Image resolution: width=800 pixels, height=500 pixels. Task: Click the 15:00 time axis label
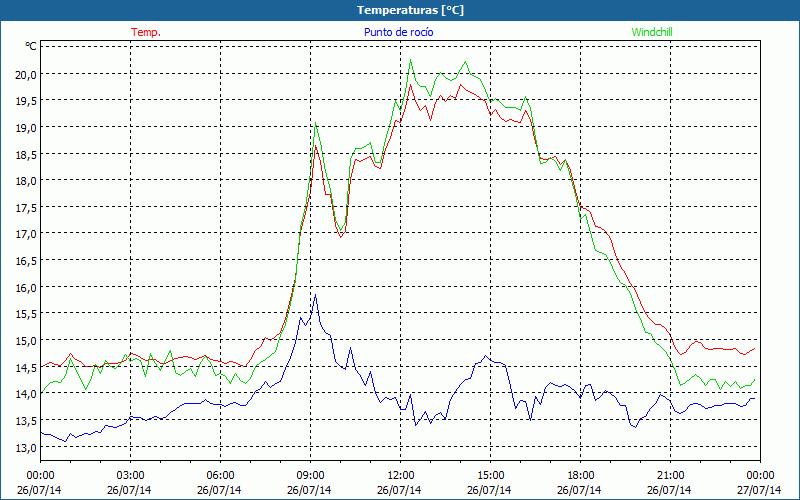490,476
